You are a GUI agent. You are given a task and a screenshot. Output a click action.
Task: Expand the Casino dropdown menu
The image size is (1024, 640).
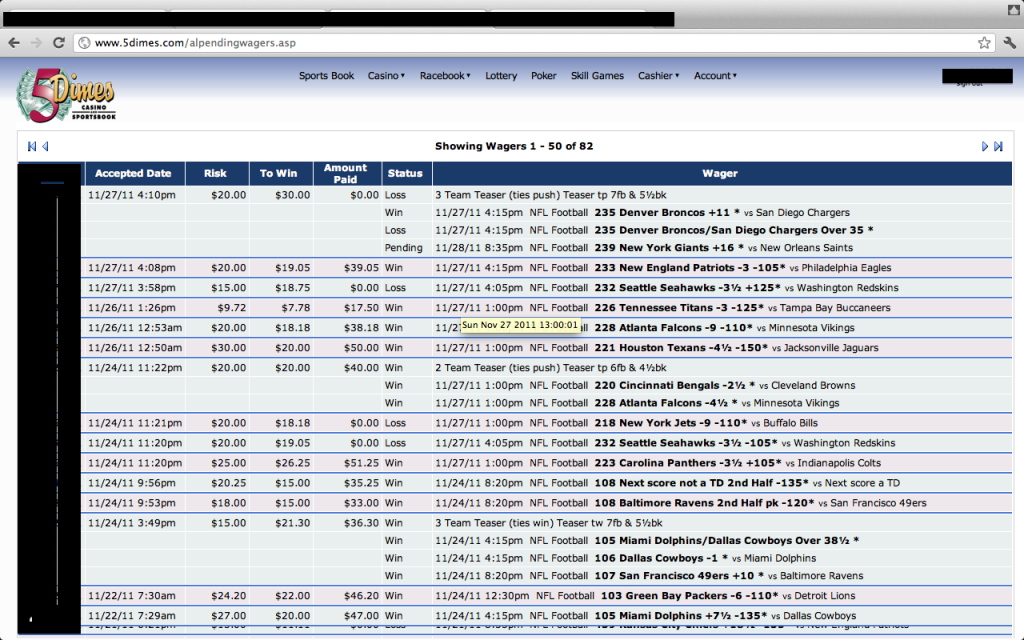[x=386, y=76]
